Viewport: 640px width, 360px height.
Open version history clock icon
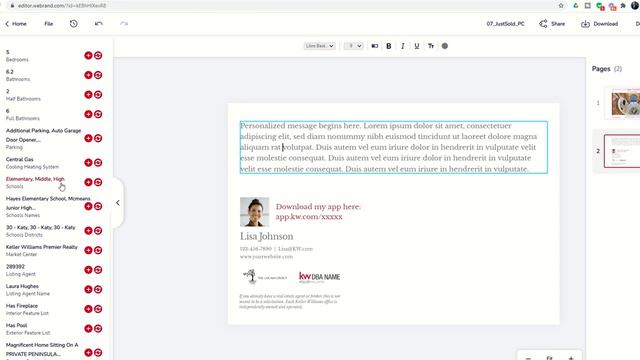click(73, 24)
